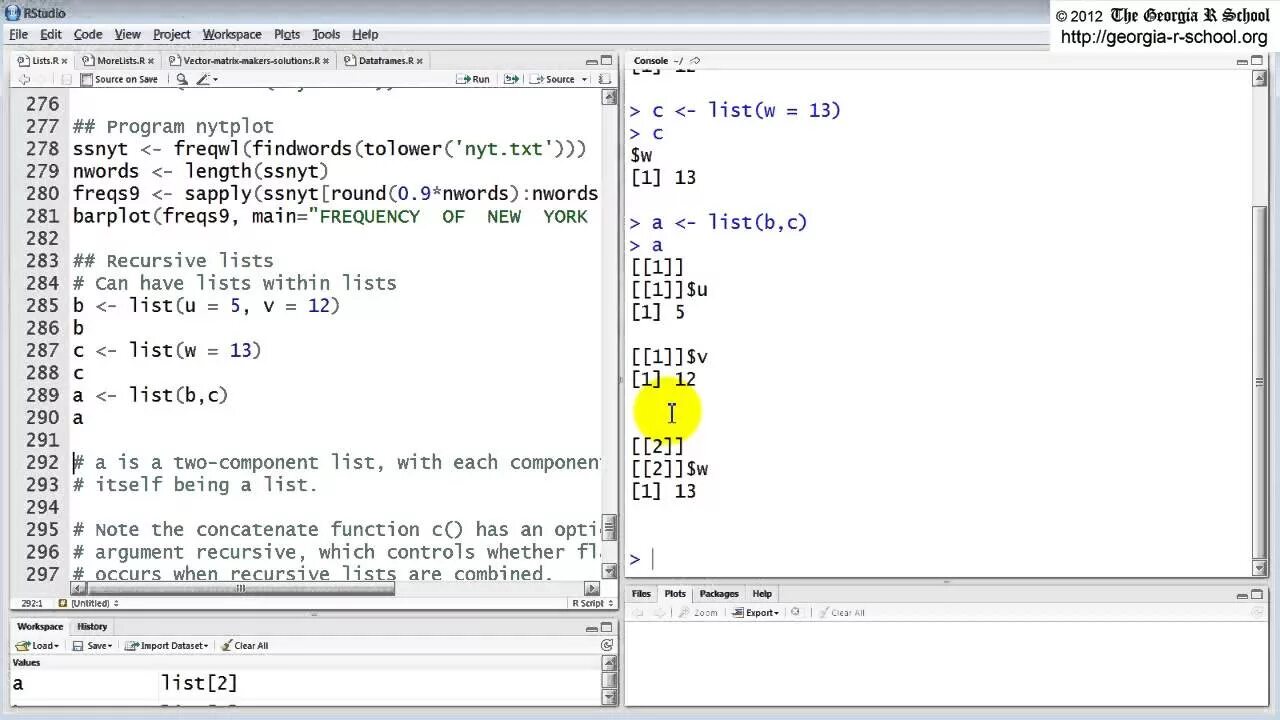Open the Load dropdown in Workspace
Image resolution: width=1280 pixels, height=720 pixels.
tap(38, 645)
